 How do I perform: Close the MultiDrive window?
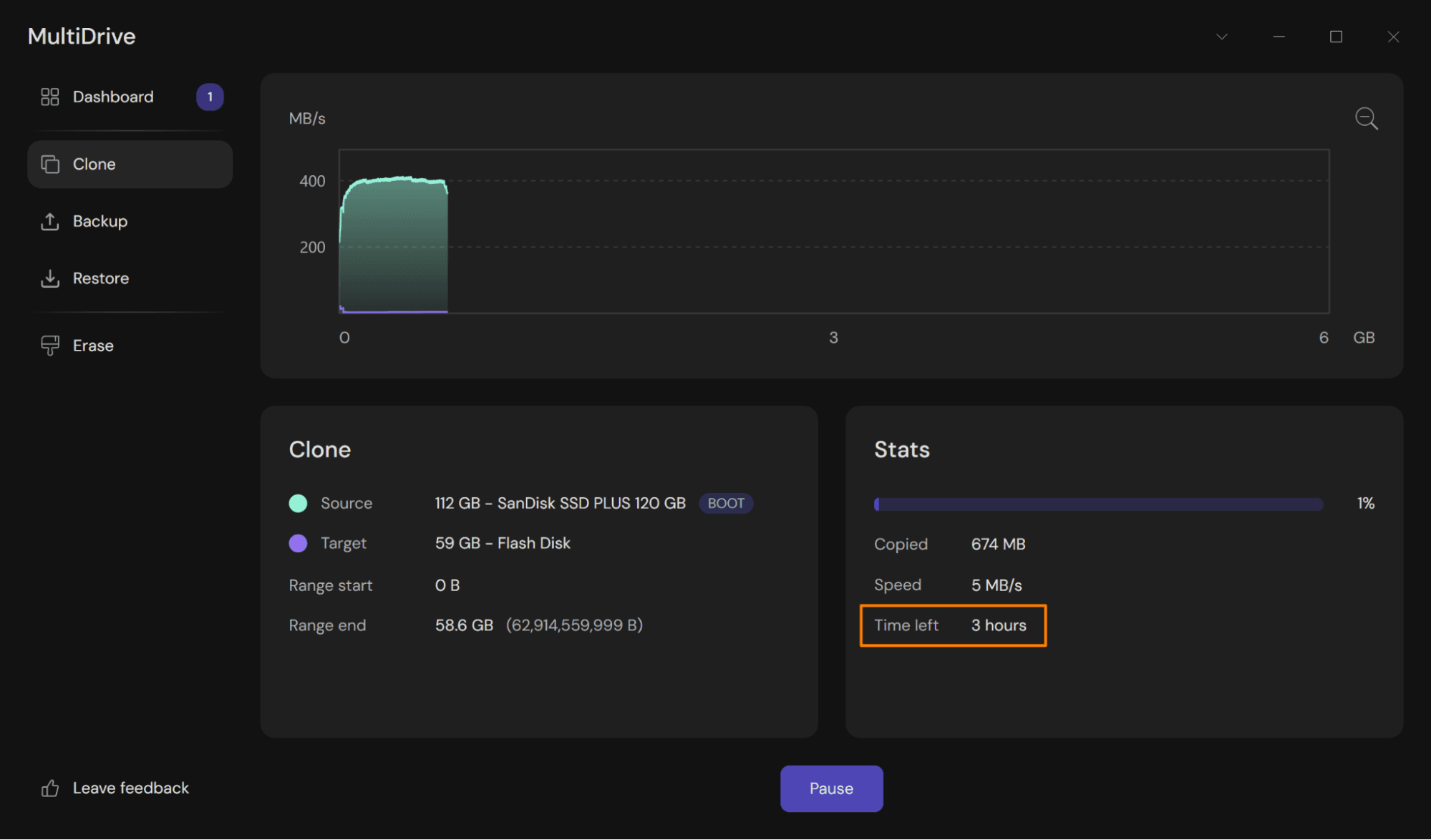1393,36
